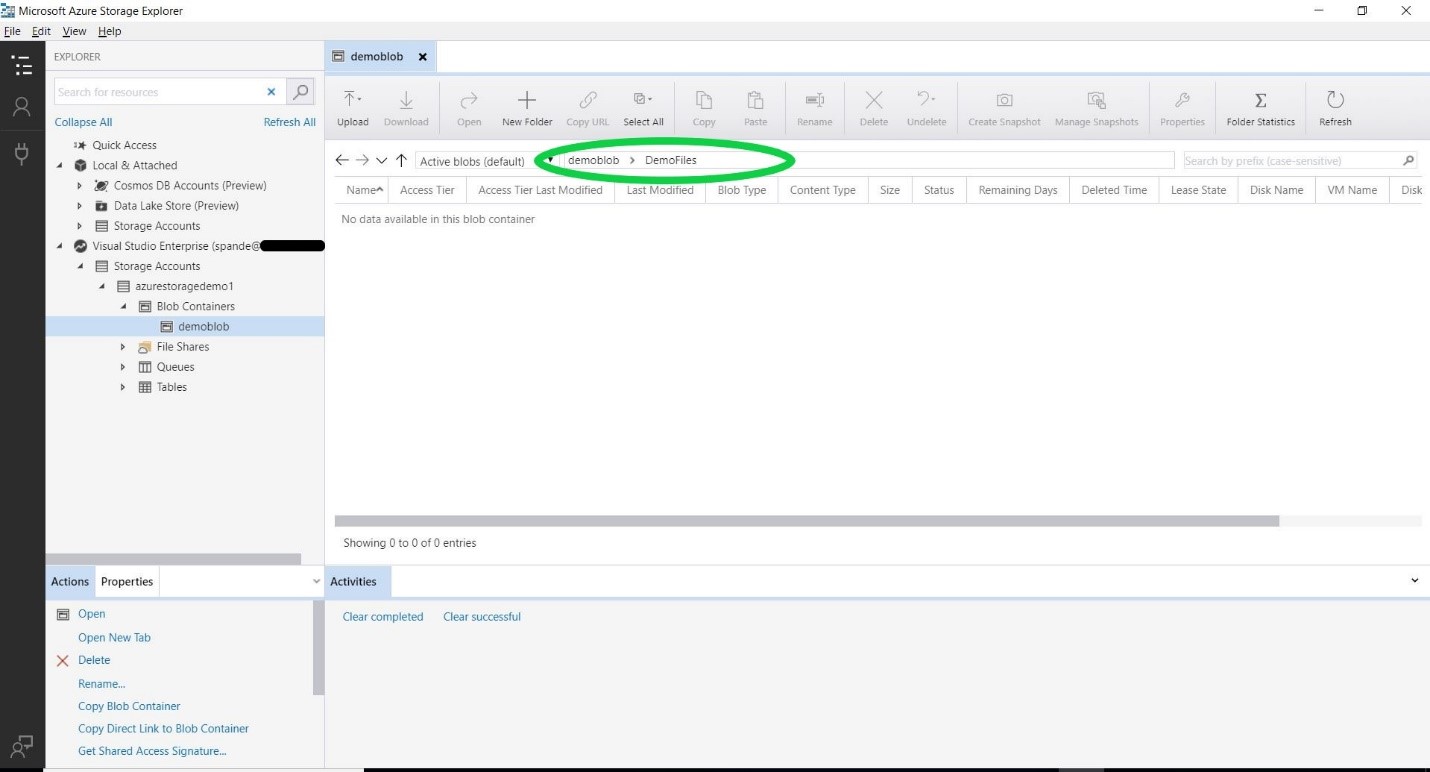Screen dimensions: 1430x772
Task: Click the Search for resources field
Action: coord(158,92)
